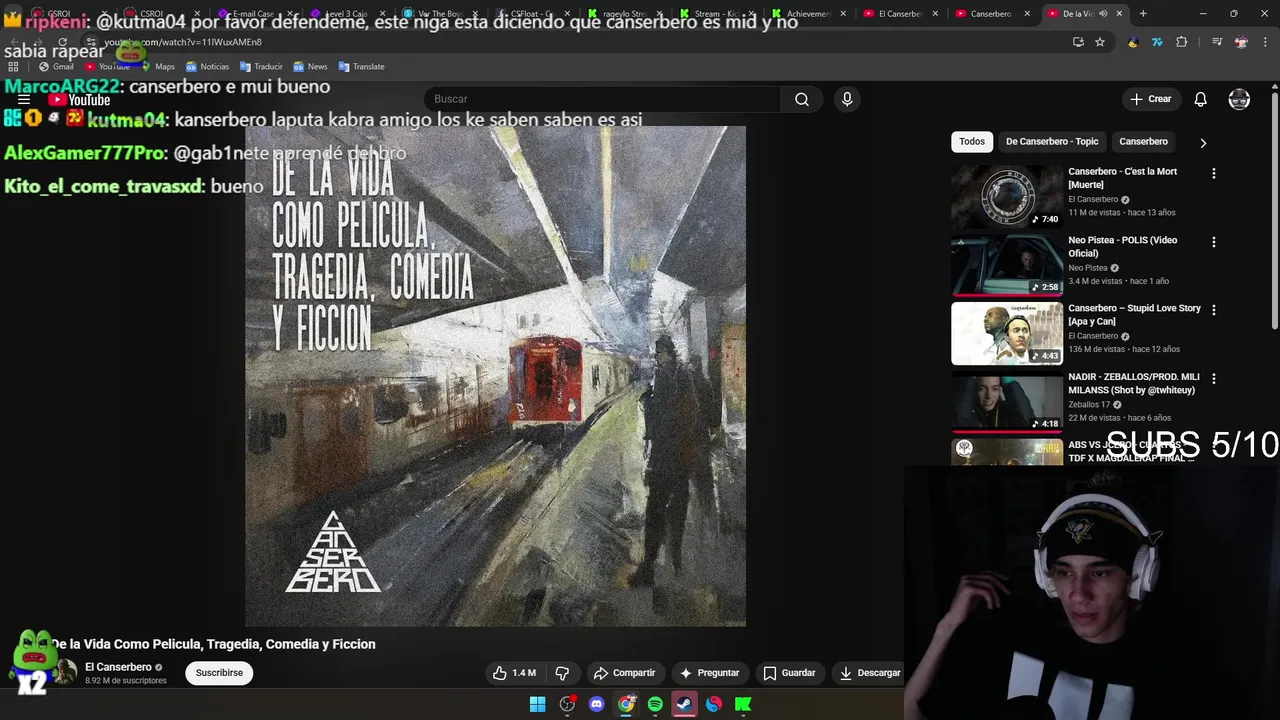The width and height of the screenshot is (1280, 720).
Task: Open Stupid Love Story thumbnail
Action: [x=1007, y=333]
